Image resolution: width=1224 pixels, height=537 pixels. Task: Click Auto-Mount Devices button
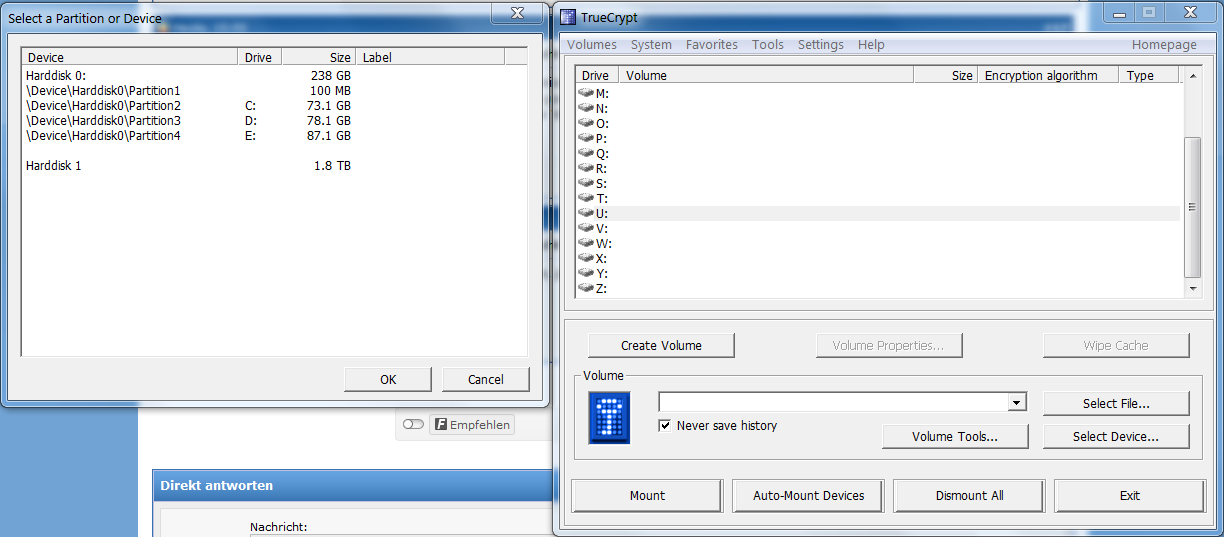click(808, 495)
